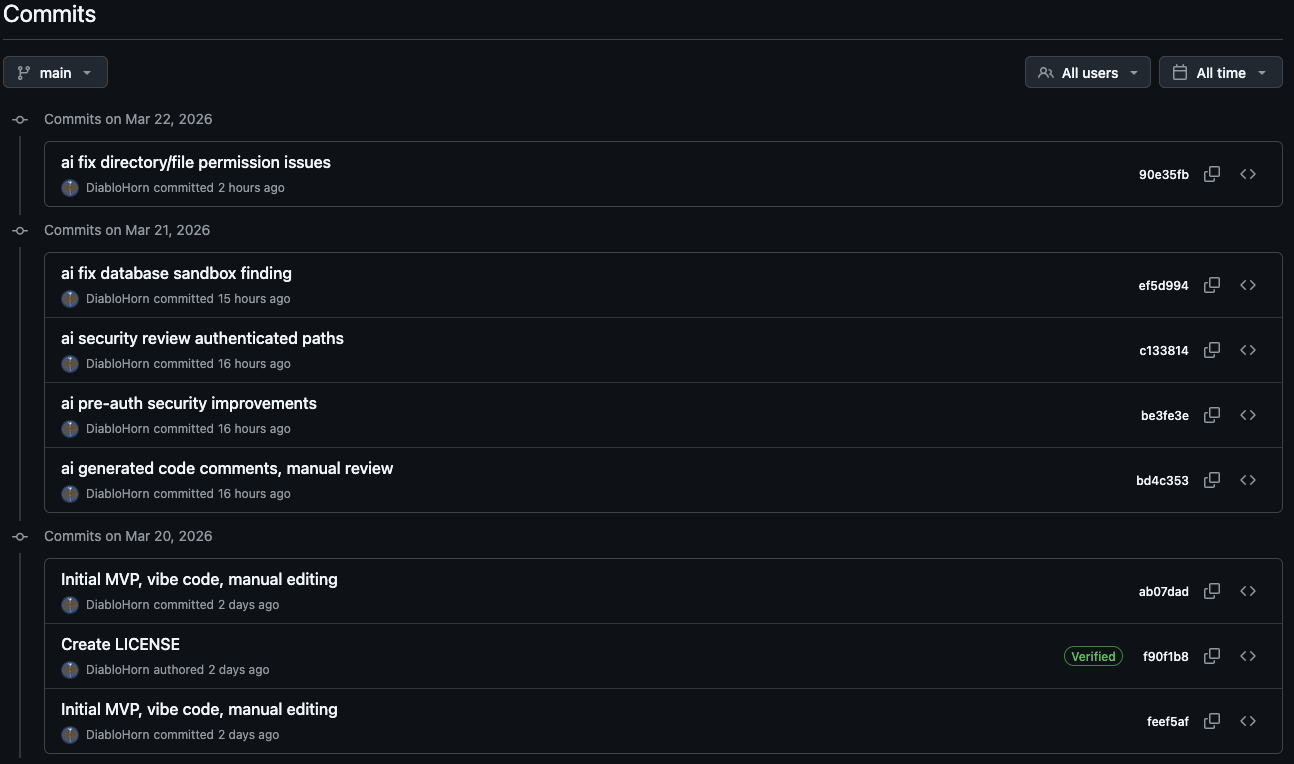
Task: Expand the All users filter
Action: pyautogui.click(x=1088, y=72)
